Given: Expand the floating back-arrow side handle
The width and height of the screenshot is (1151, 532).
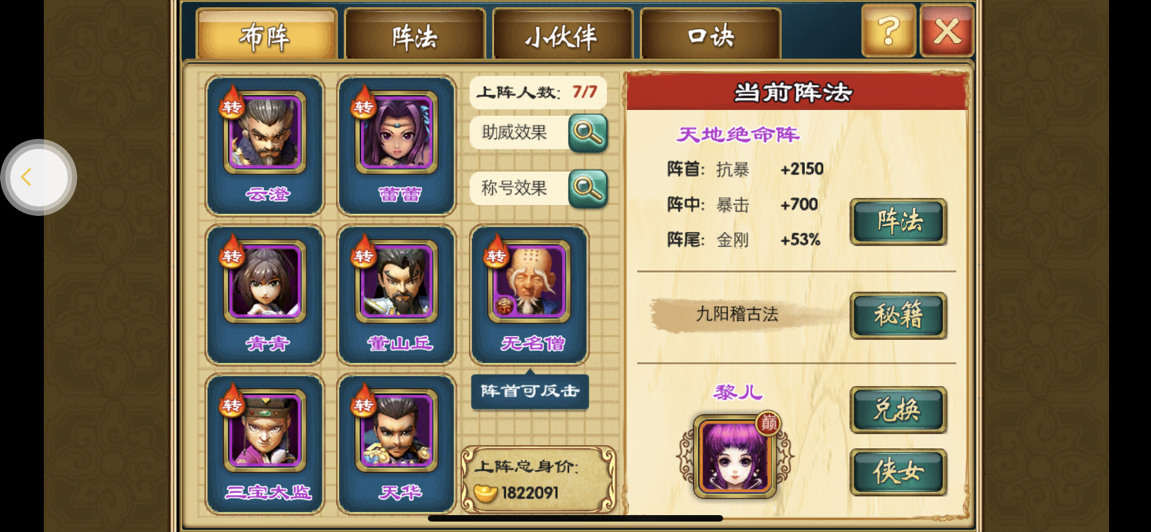Looking at the screenshot, I should (38, 178).
